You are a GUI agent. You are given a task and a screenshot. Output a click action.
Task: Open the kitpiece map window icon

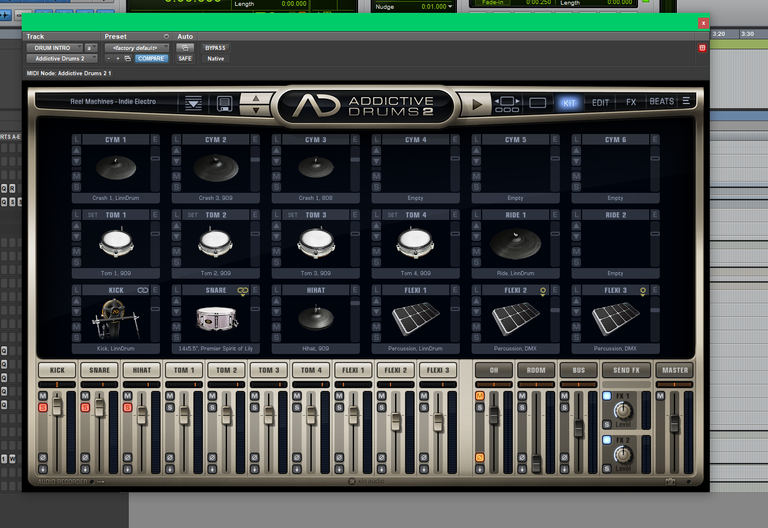507,104
